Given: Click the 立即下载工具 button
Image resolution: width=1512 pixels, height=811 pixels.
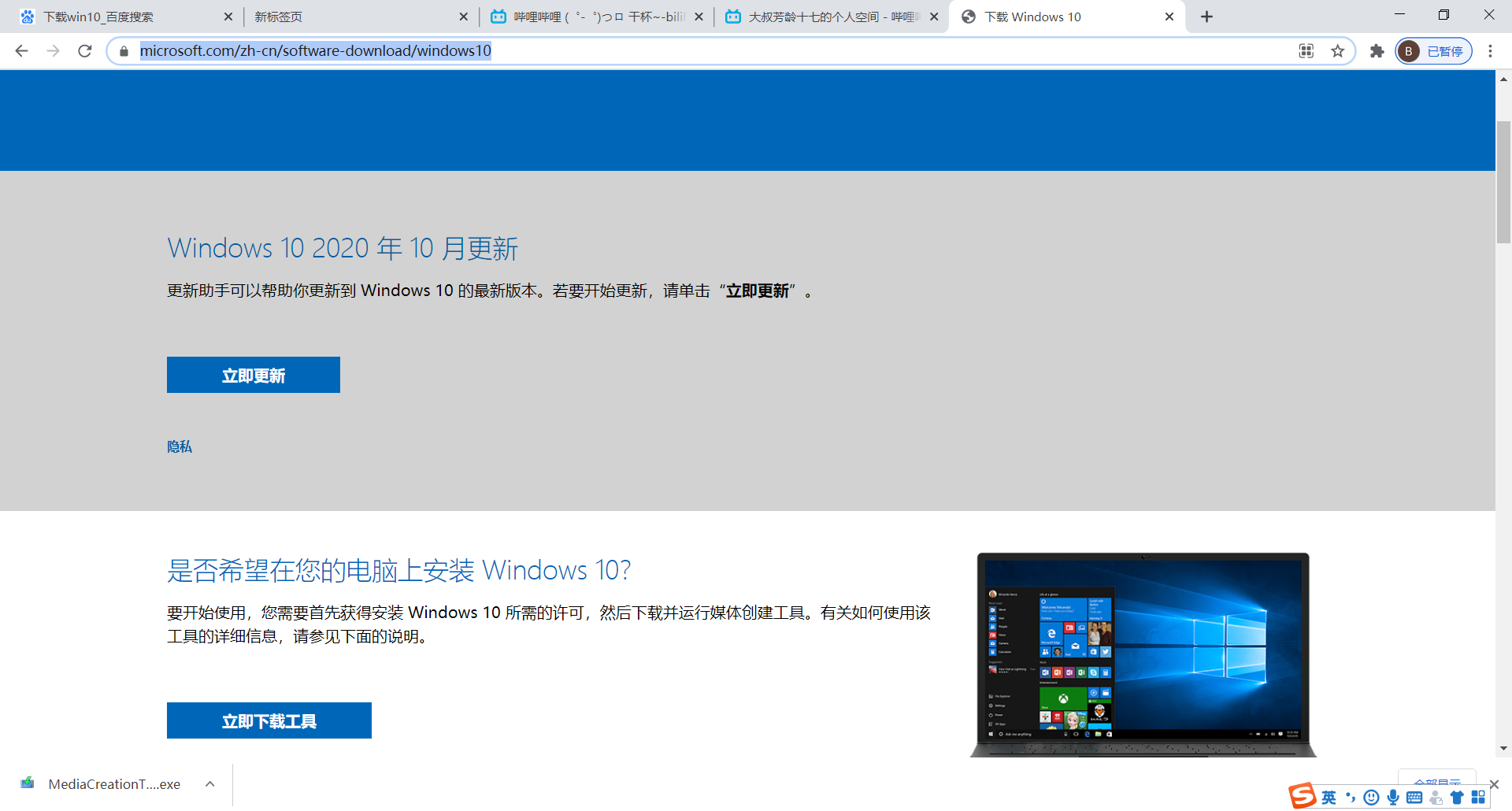Looking at the screenshot, I should pos(269,720).
